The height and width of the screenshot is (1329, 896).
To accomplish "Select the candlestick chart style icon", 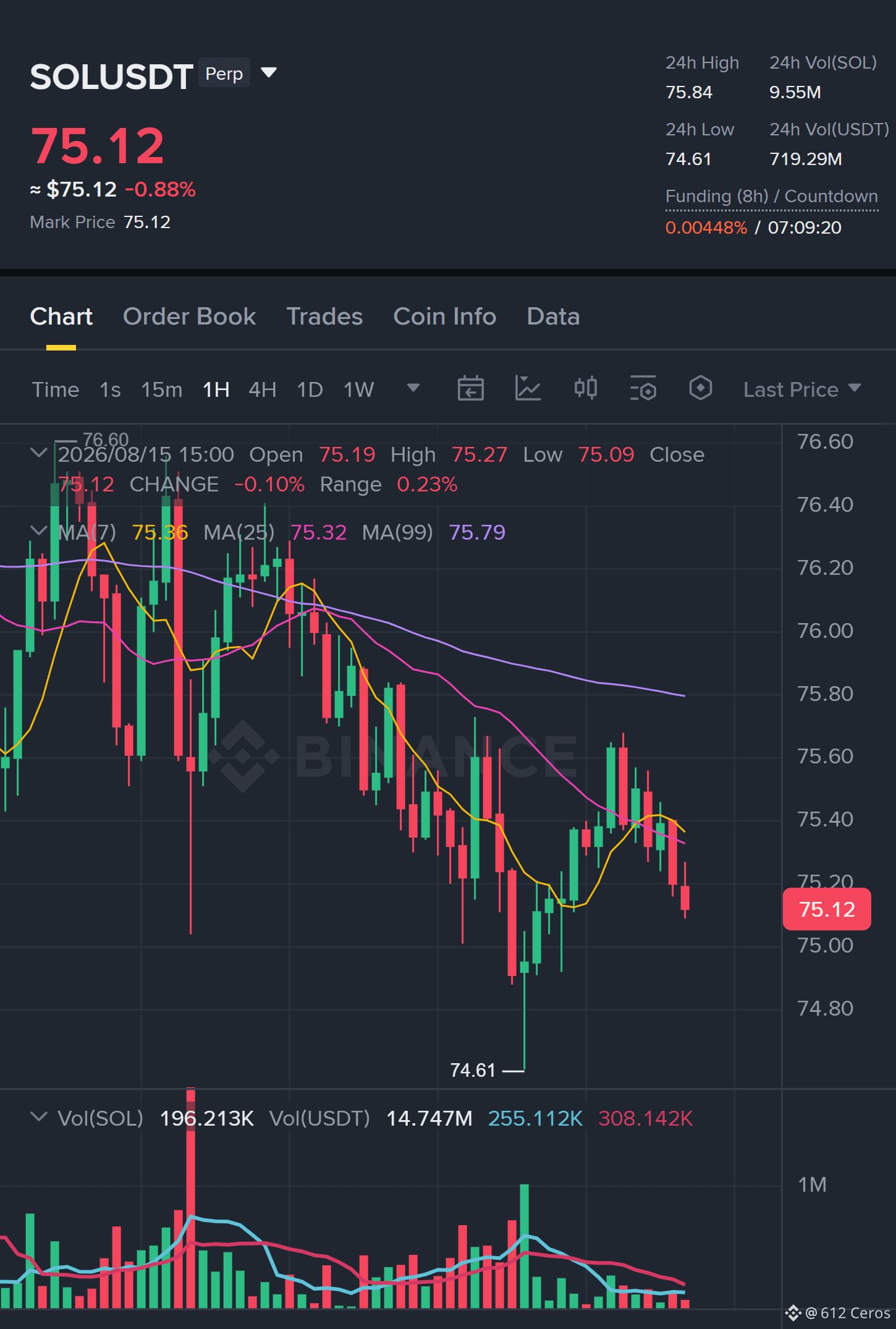I will click(x=585, y=389).
